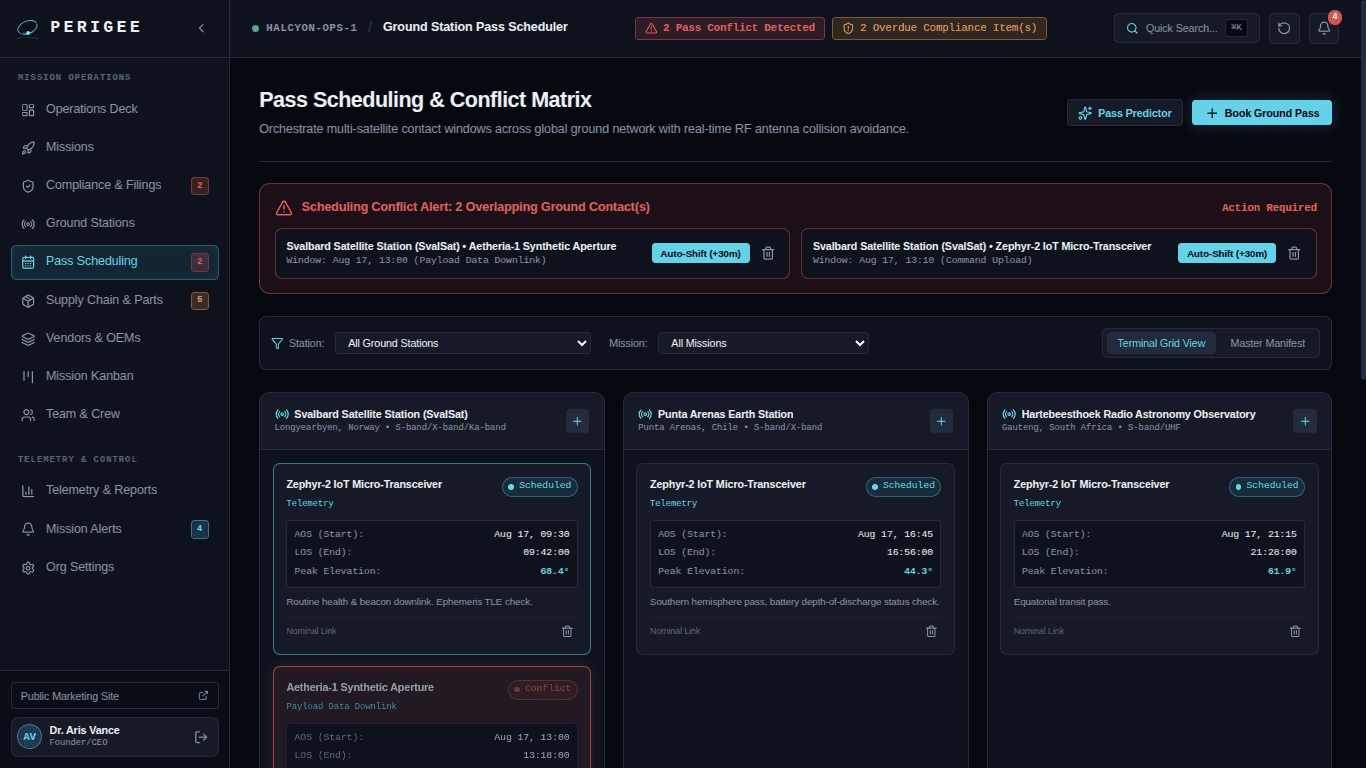Go to Mission Kanban board

pyautogui.click(x=115, y=376)
